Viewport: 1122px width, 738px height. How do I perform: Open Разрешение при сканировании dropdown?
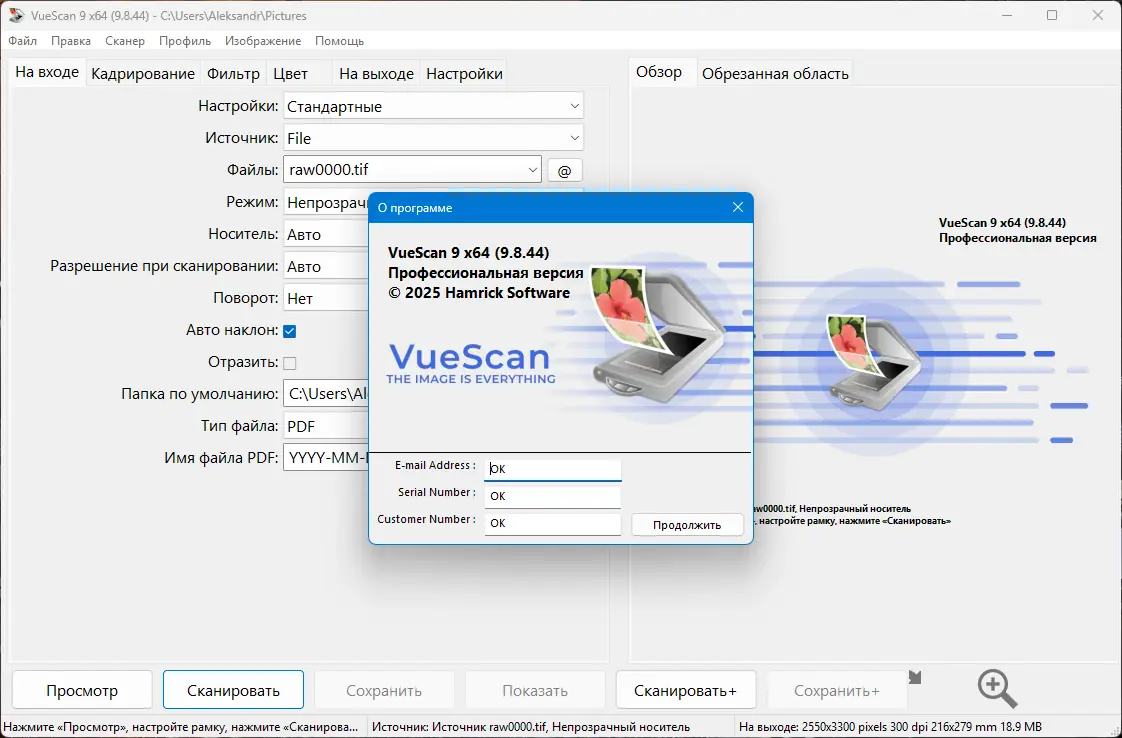point(326,266)
